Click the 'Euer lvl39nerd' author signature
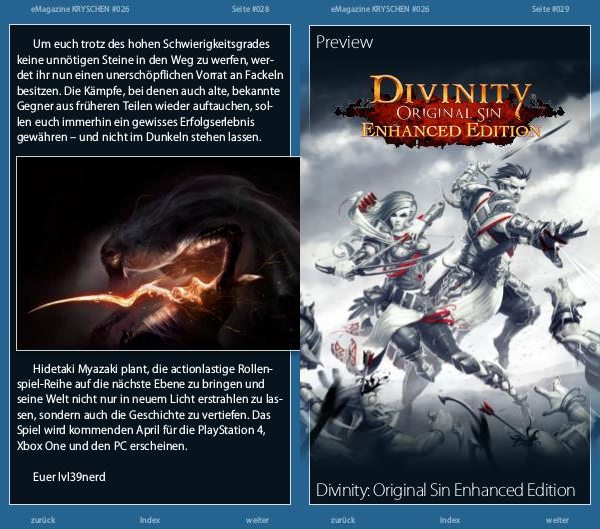The width and height of the screenshot is (600, 529). pos(69,477)
